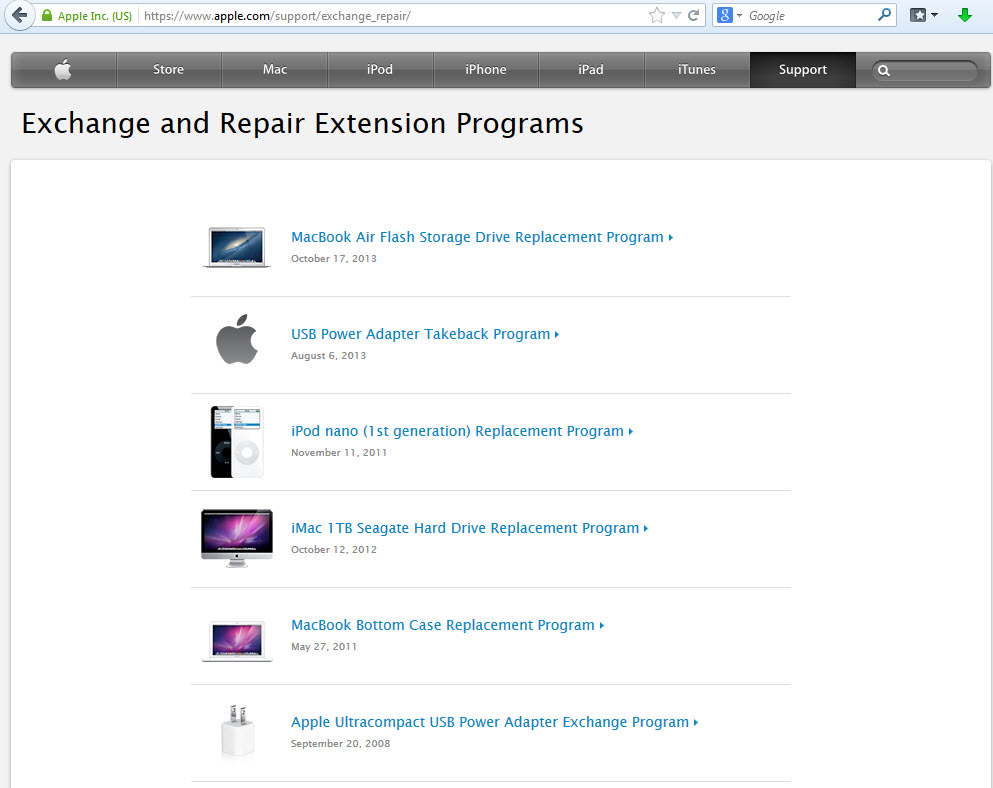Open the iPod tab
This screenshot has width=993, height=788.
(380, 70)
